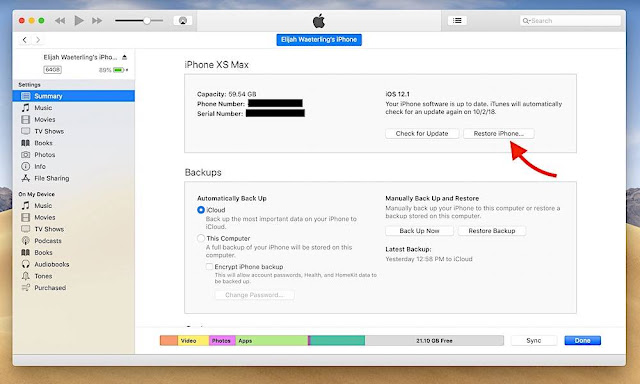Minimize the iTunes window with yellow button

pyautogui.click(x=31, y=20)
